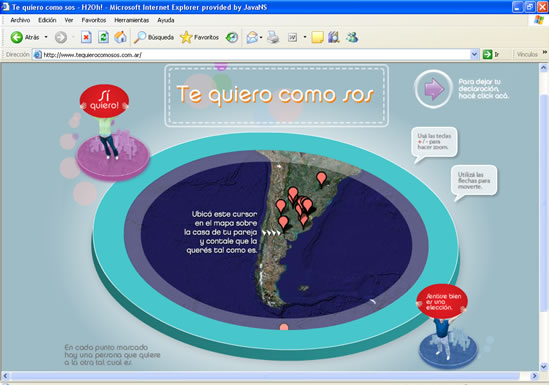Select the northernmost map pin marker

click(x=321, y=179)
